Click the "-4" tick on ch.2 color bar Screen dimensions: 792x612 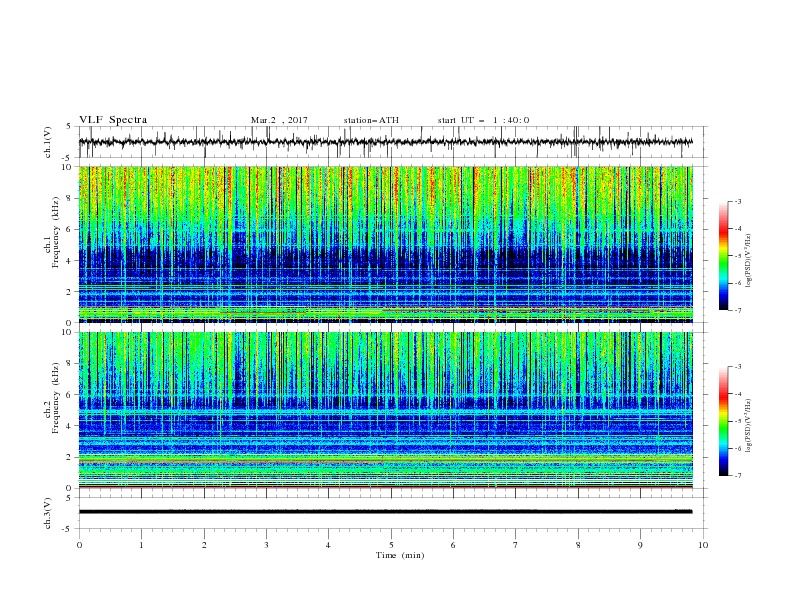[x=738, y=394]
